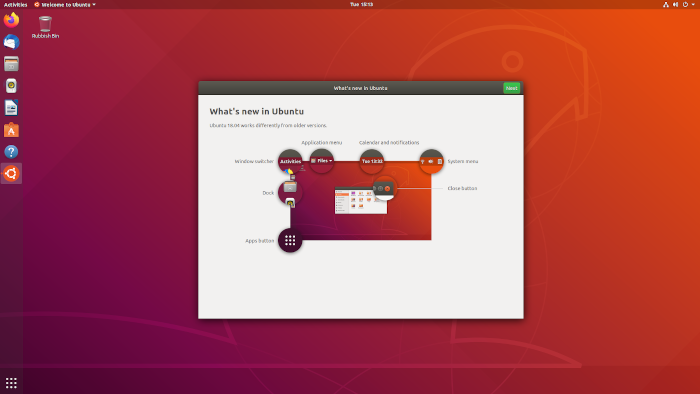Screen dimensions: 700x394
Task: Click the "Close button" label
Action: 462,188
